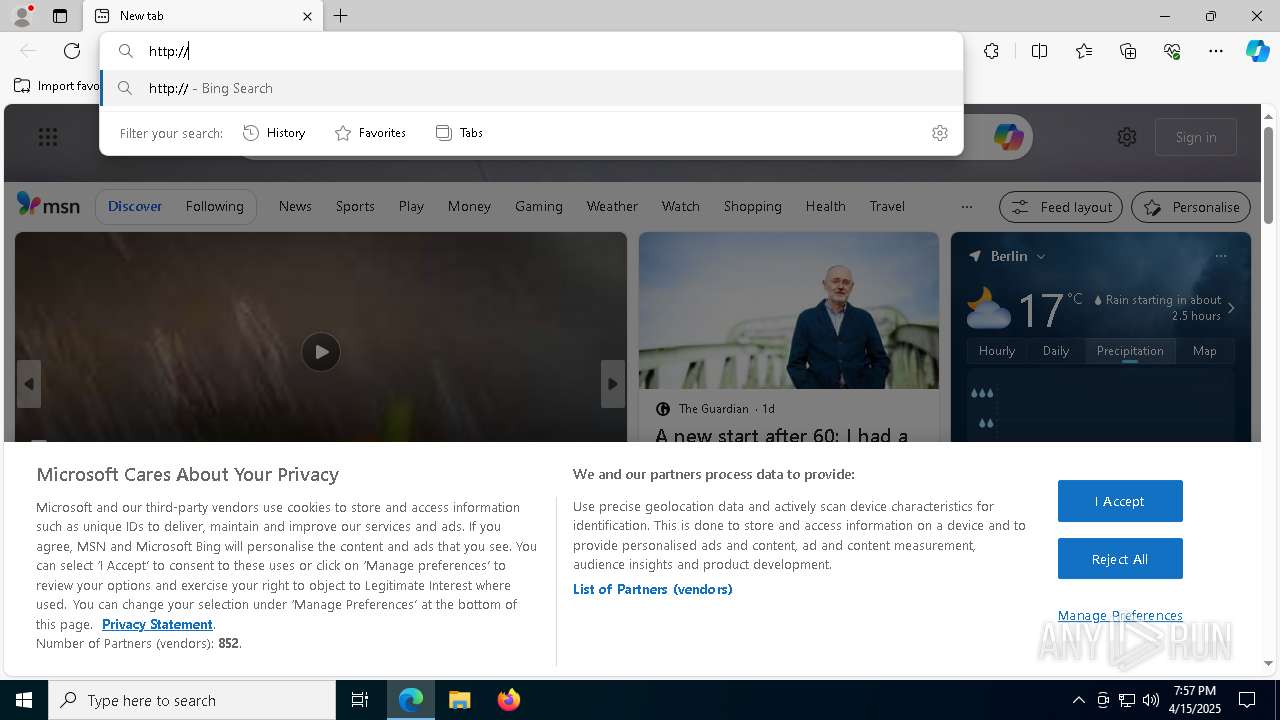The image size is (1280, 720).
Task: Click Reject All cookies
Action: click(x=1120, y=559)
